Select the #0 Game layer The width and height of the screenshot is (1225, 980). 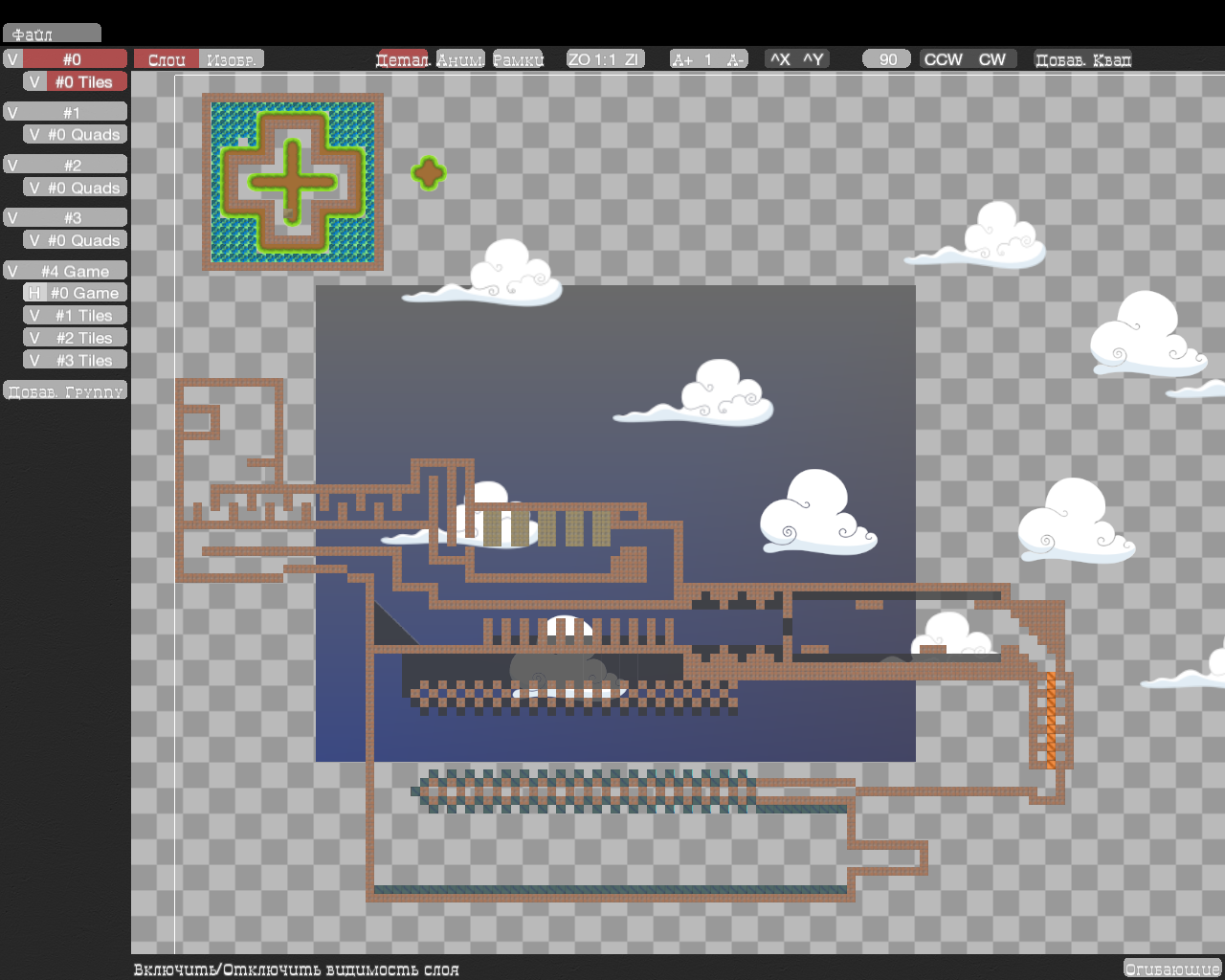pos(86,293)
